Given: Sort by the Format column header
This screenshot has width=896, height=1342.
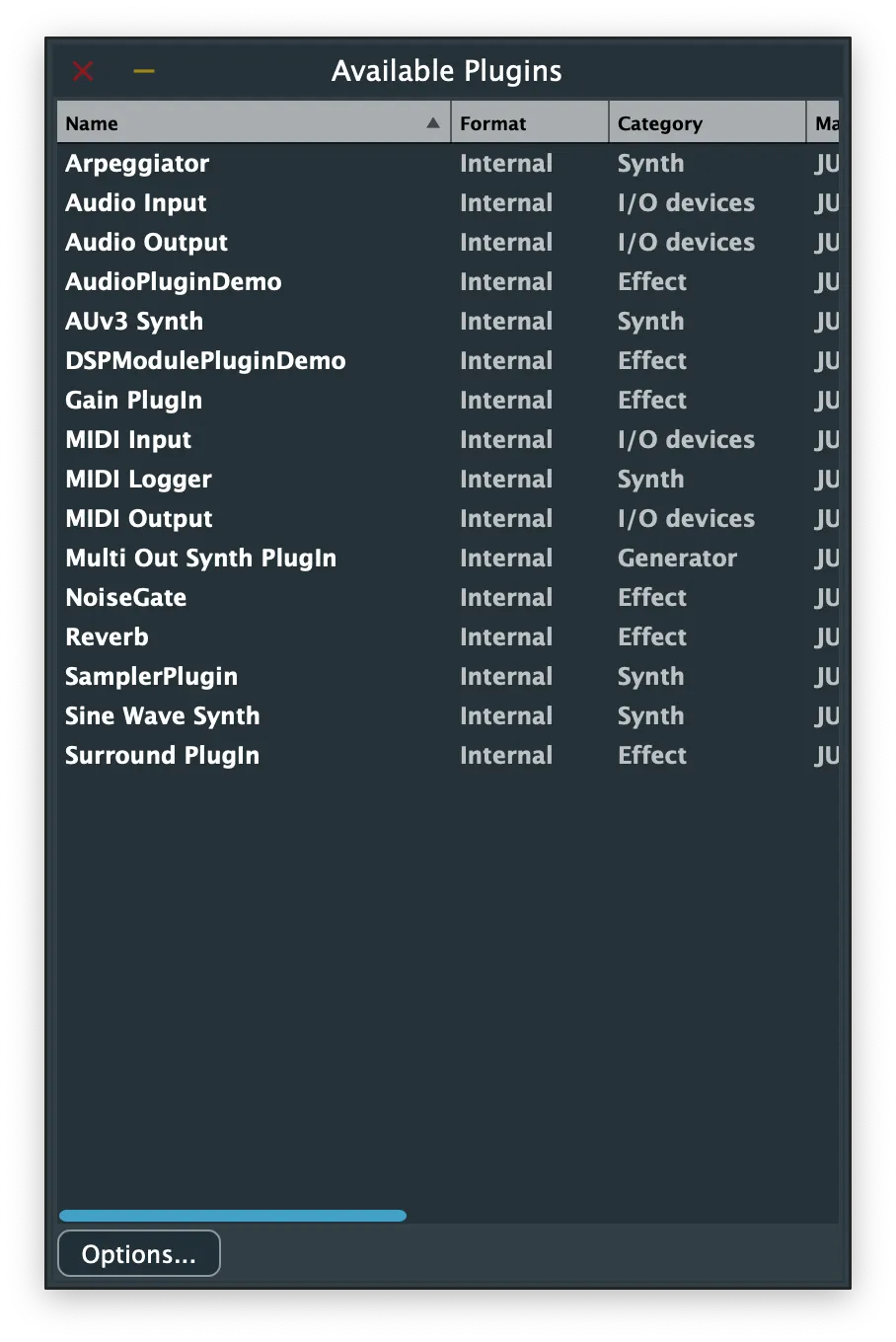Looking at the screenshot, I should click(529, 123).
